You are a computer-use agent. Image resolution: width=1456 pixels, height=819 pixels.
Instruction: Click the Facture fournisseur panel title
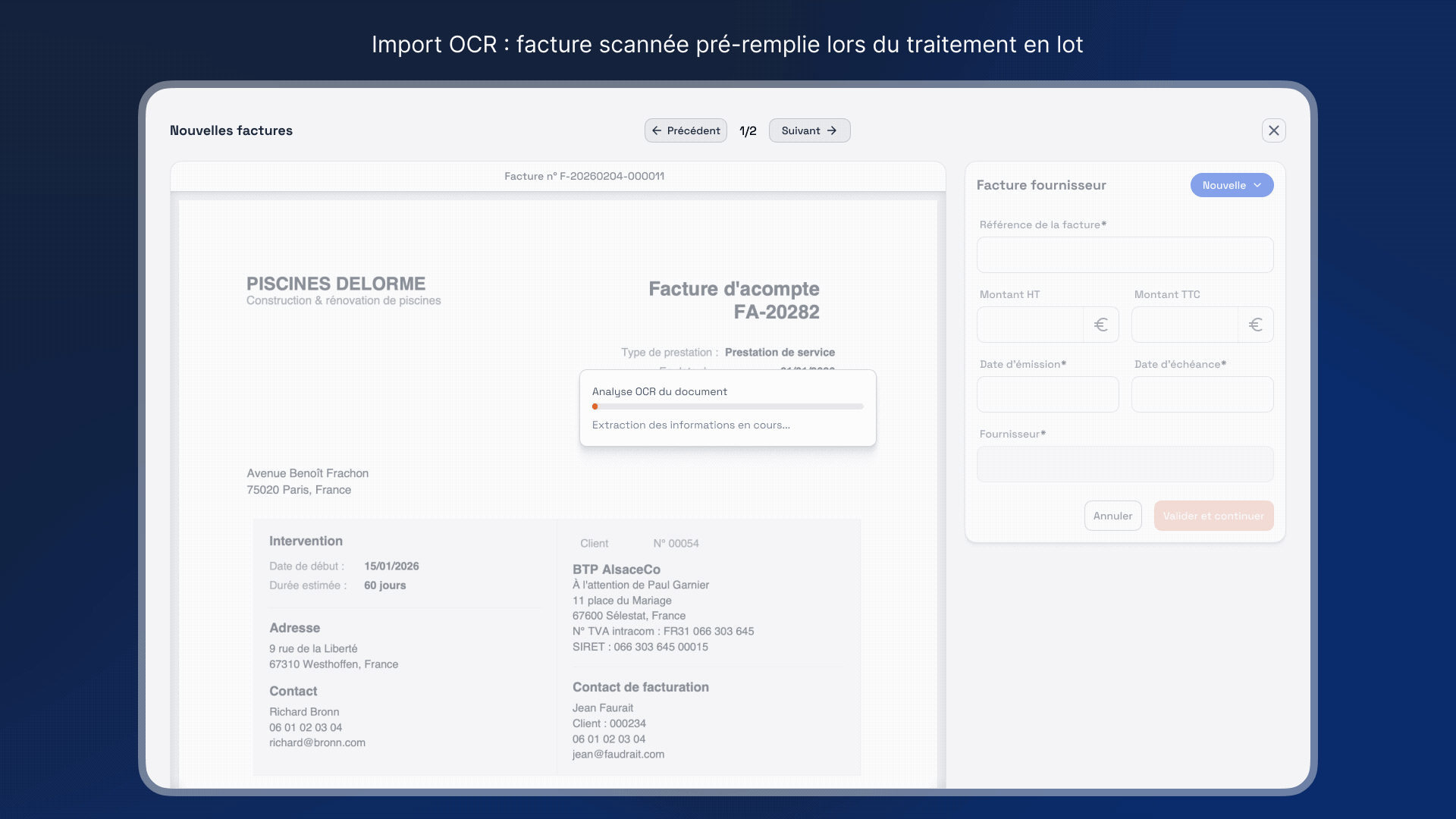click(1041, 185)
